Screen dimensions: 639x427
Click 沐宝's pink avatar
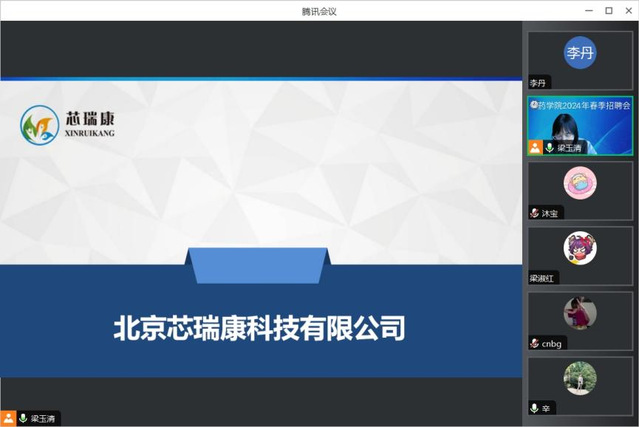[580, 182]
